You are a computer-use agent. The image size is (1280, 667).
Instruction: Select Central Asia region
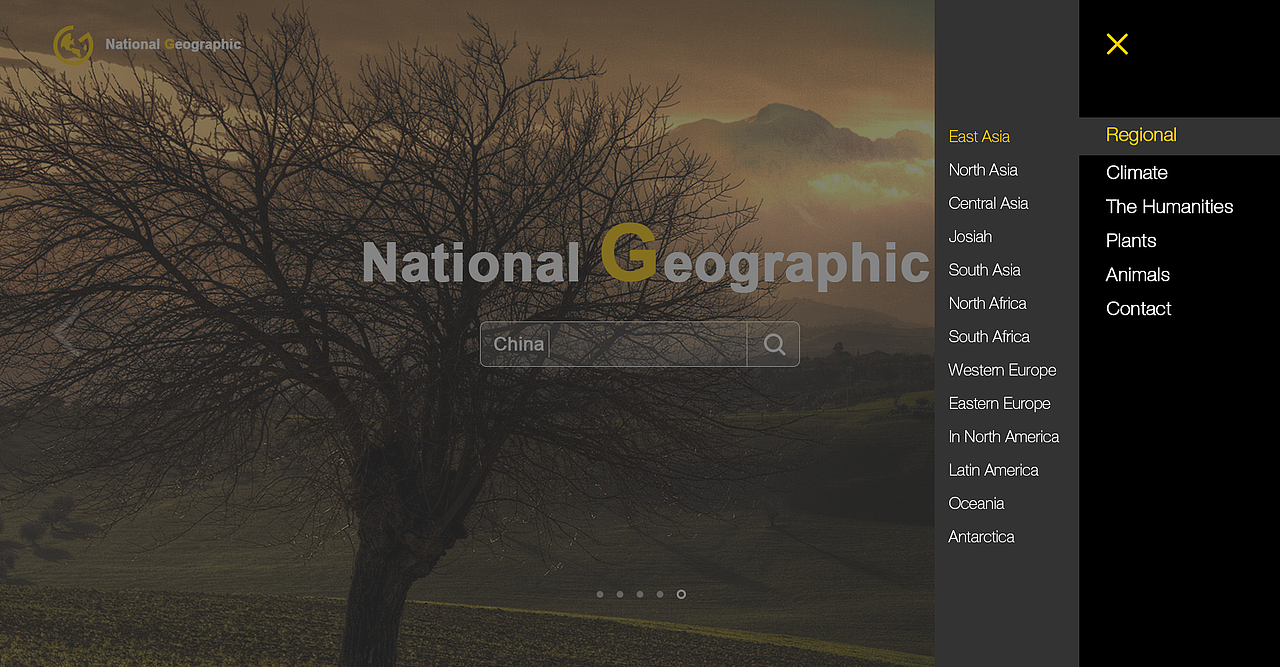[988, 203]
